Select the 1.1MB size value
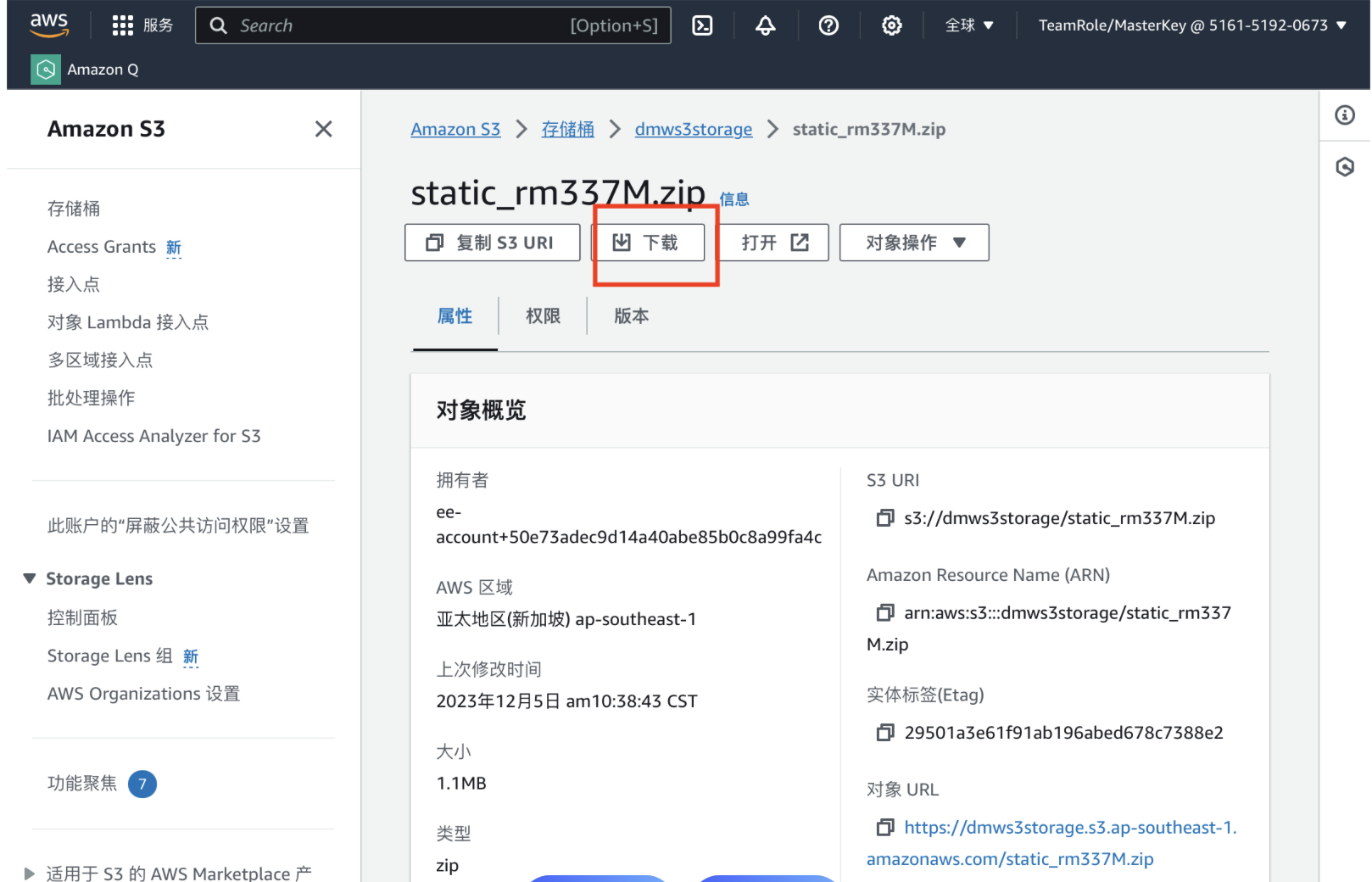Image resolution: width=1372 pixels, height=882 pixels. [461, 783]
